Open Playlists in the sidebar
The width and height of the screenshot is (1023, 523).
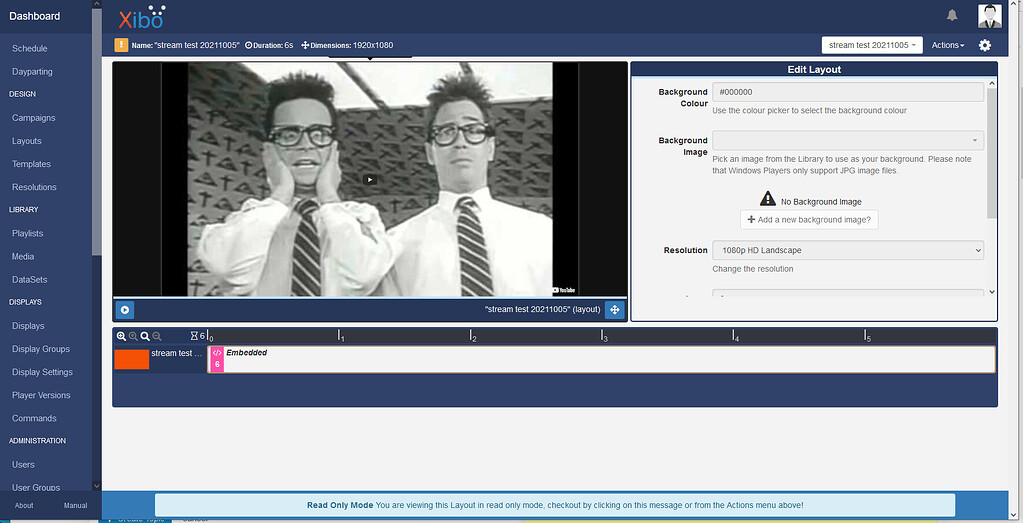click(27, 233)
